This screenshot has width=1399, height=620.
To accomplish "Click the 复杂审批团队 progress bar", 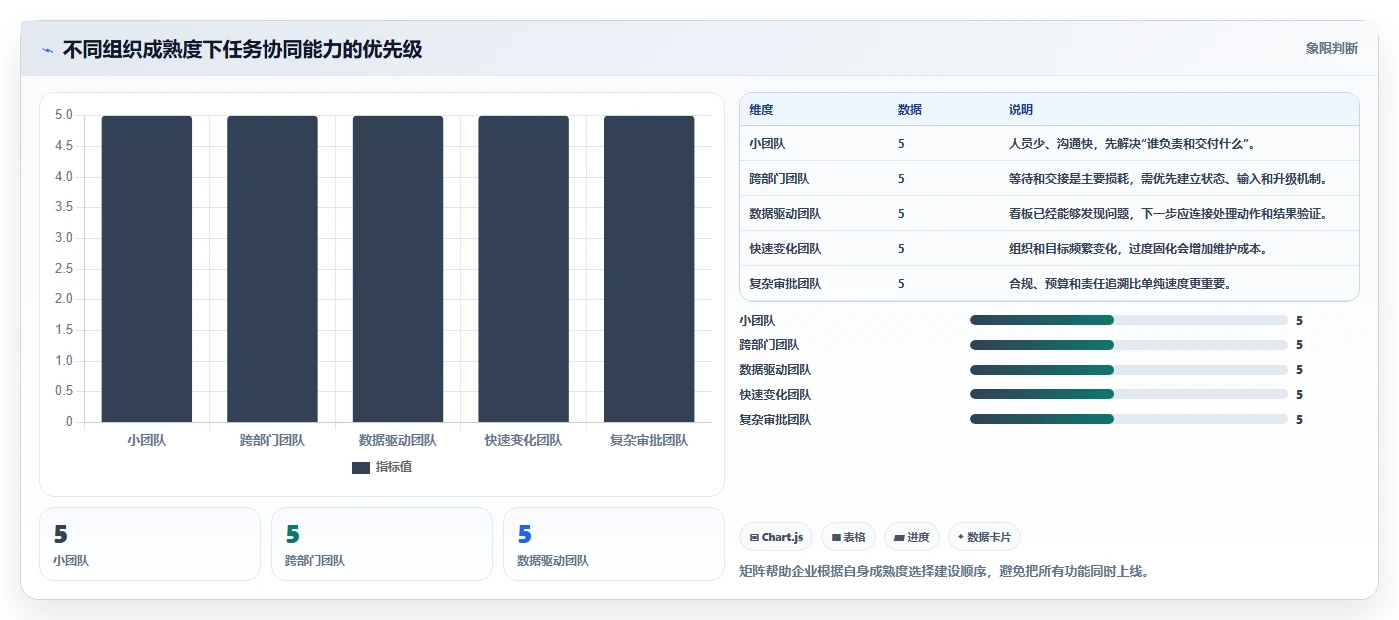I will click(x=1128, y=420).
